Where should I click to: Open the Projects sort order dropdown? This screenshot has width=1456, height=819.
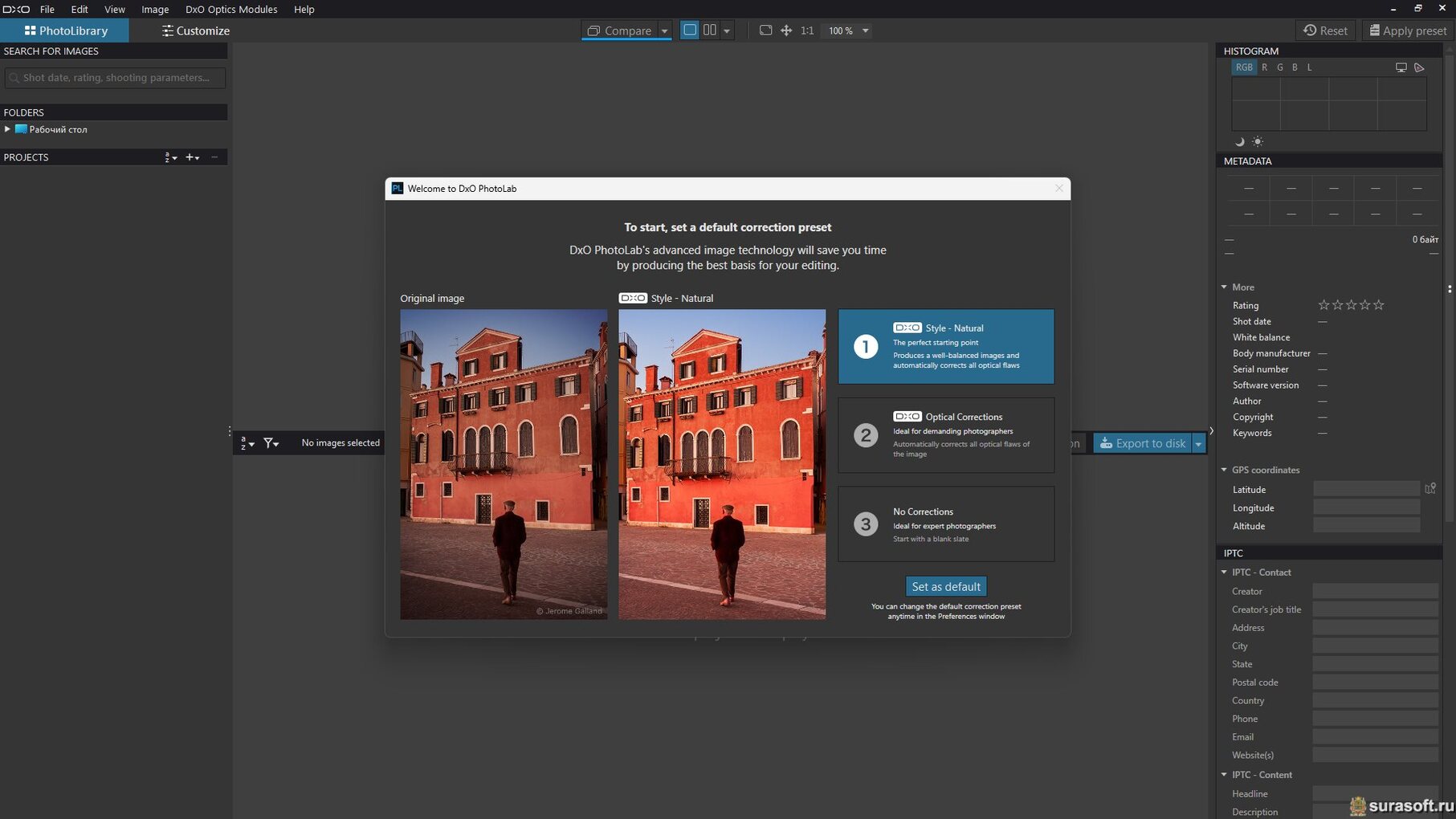171,157
